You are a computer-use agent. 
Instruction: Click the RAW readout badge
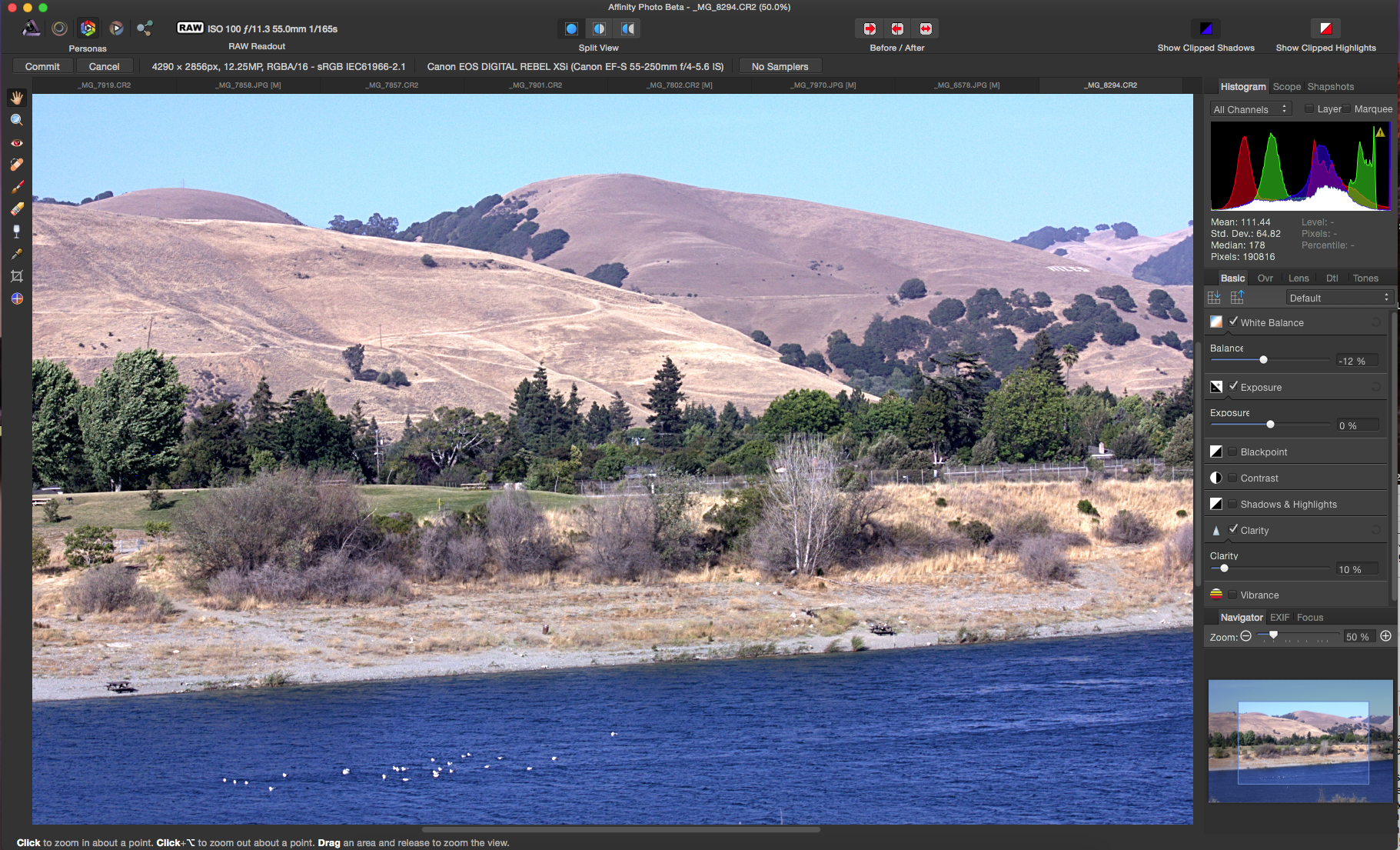(190, 28)
